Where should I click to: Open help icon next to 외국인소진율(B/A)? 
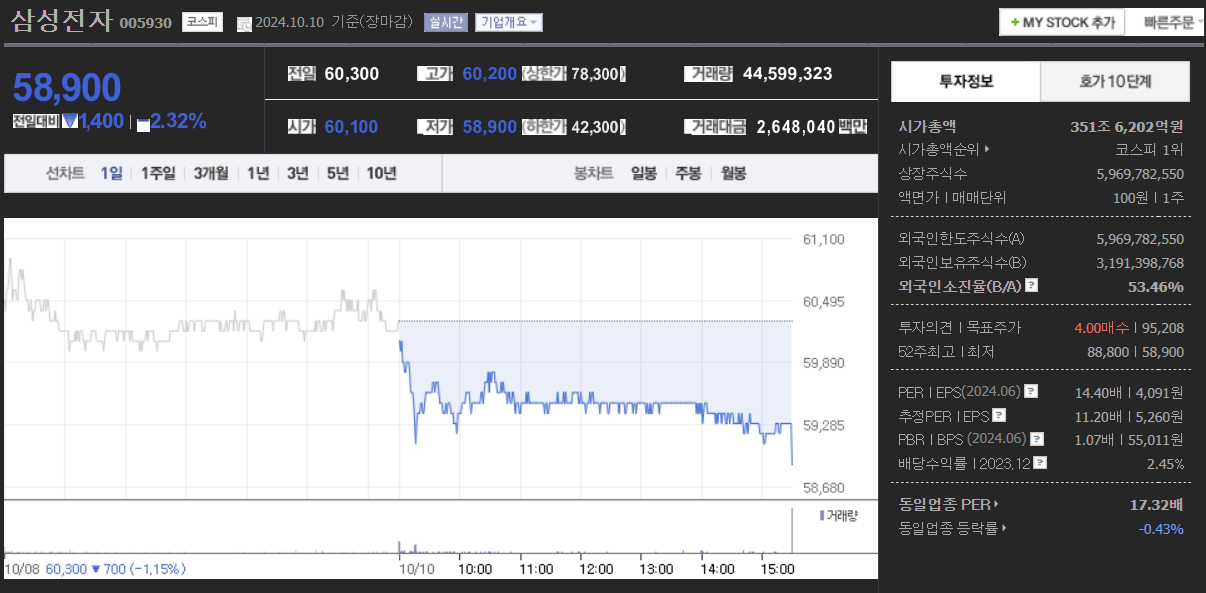(1032, 286)
